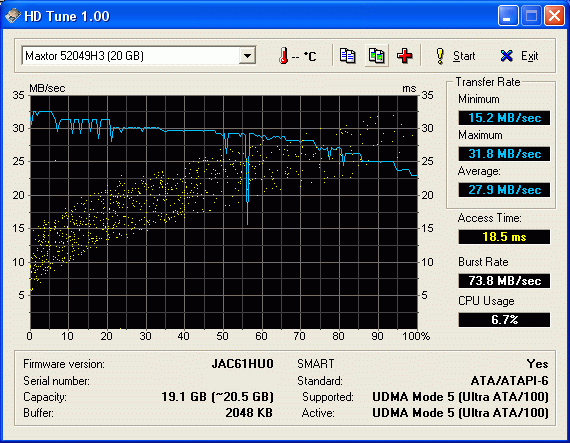Click the Minimum transfer rate value
570x443 pixels.
pos(504,118)
